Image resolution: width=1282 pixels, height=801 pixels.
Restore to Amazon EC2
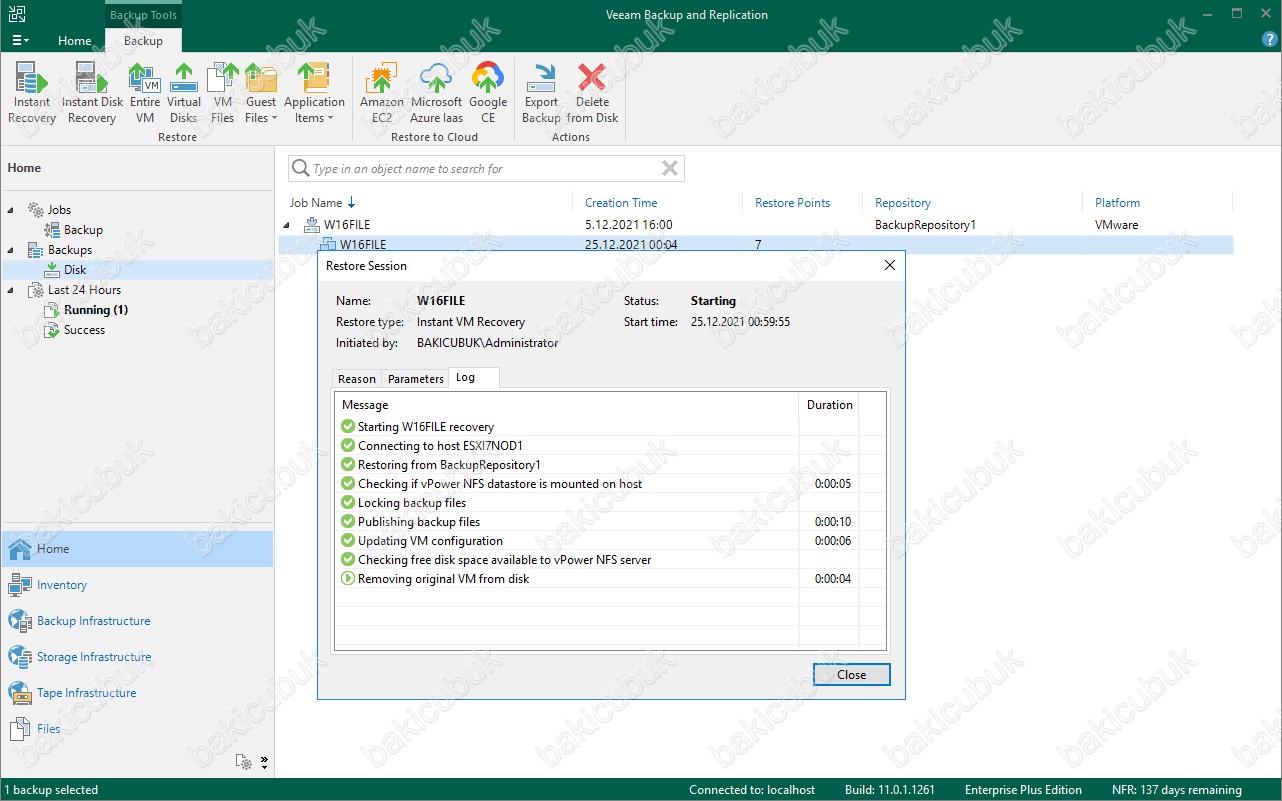coord(382,93)
